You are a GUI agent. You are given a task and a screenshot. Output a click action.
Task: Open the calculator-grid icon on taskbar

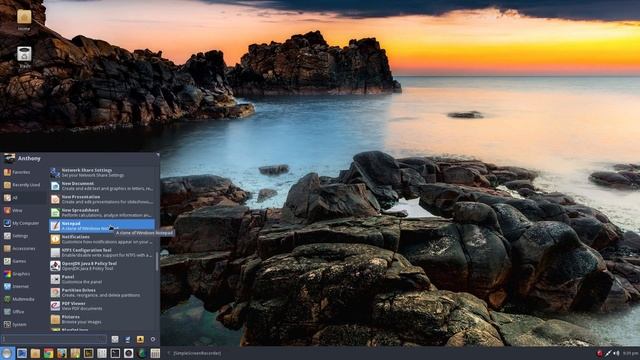tap(155, 353)
